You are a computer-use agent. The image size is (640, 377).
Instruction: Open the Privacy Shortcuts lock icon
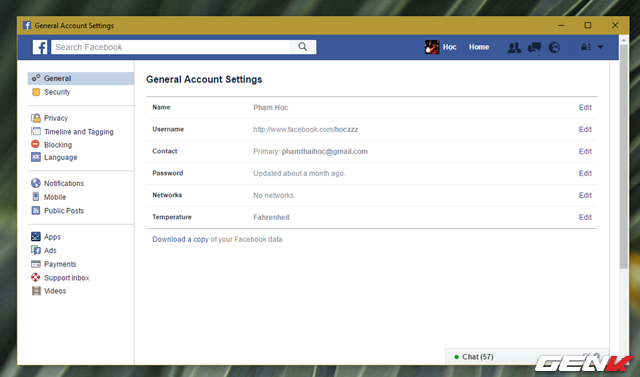pyautogui.click(x=586, y=47)
